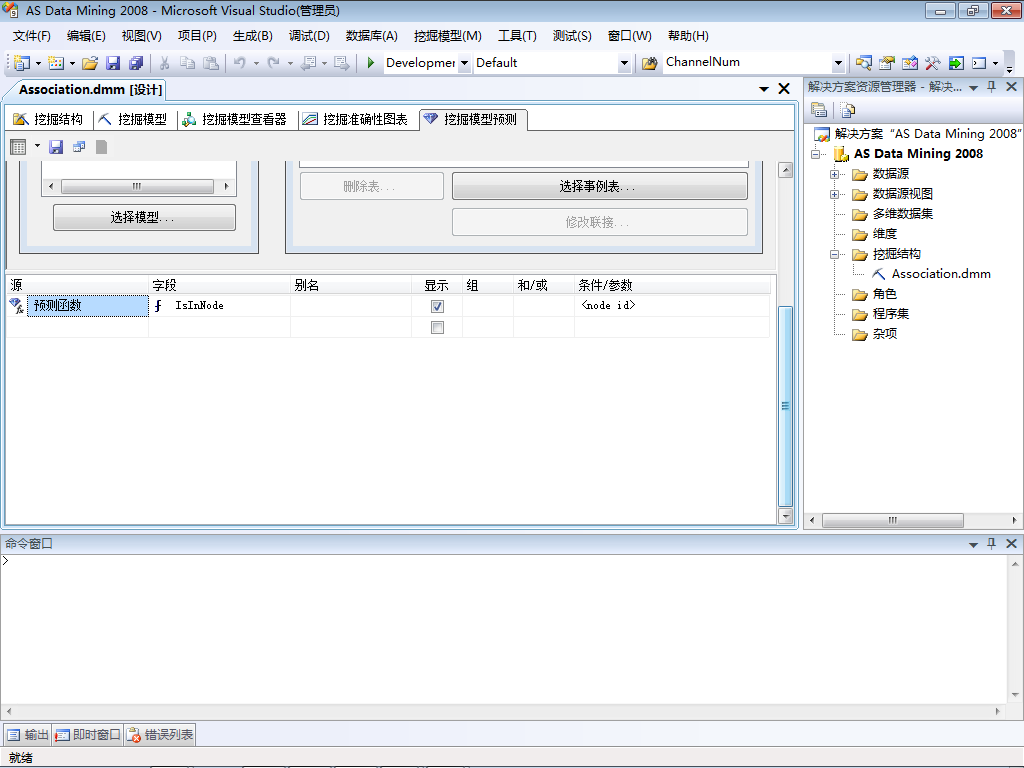Expand the 数据源视图 folder node
The width and height of the screenshot is (1024, 768).
834,195
